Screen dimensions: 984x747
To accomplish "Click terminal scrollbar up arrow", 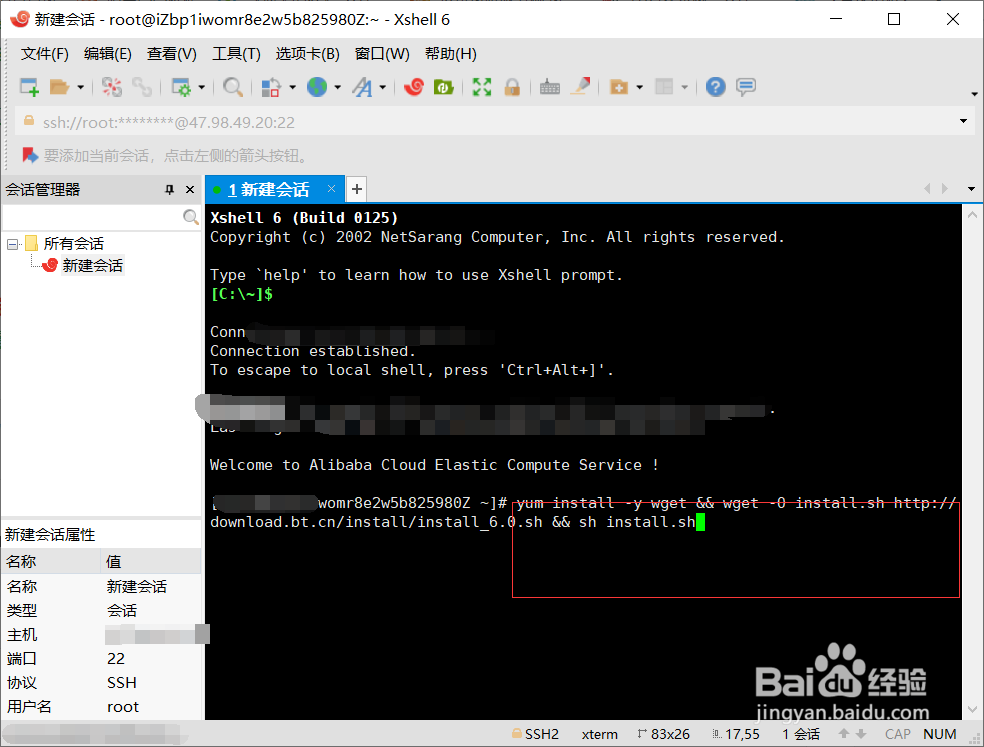I will (x=972, y=215).
